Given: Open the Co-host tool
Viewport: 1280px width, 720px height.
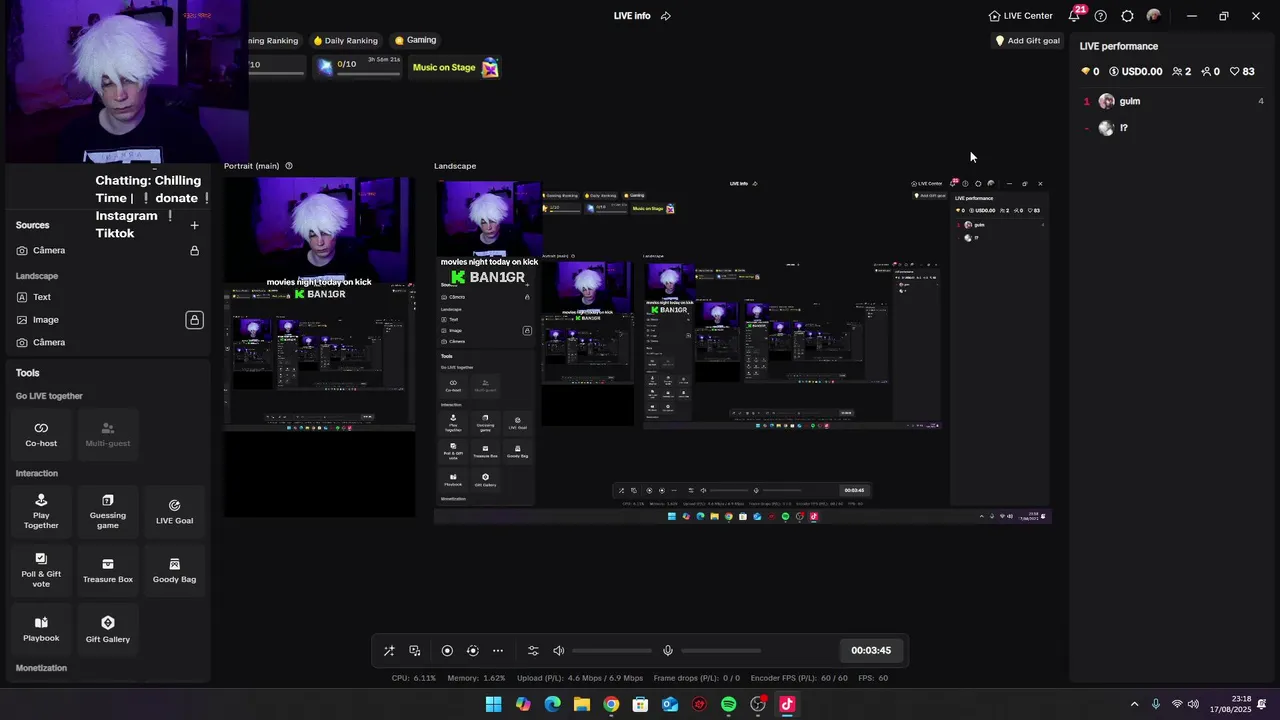Looking at the screenshot, I should click(41, 434).
